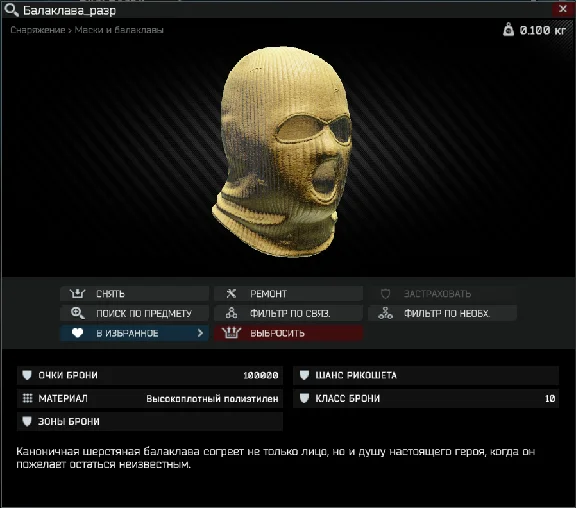The image size is (576, 508).
Task: Close the Балаклава_разр inspection window
Action: [563, 9]
